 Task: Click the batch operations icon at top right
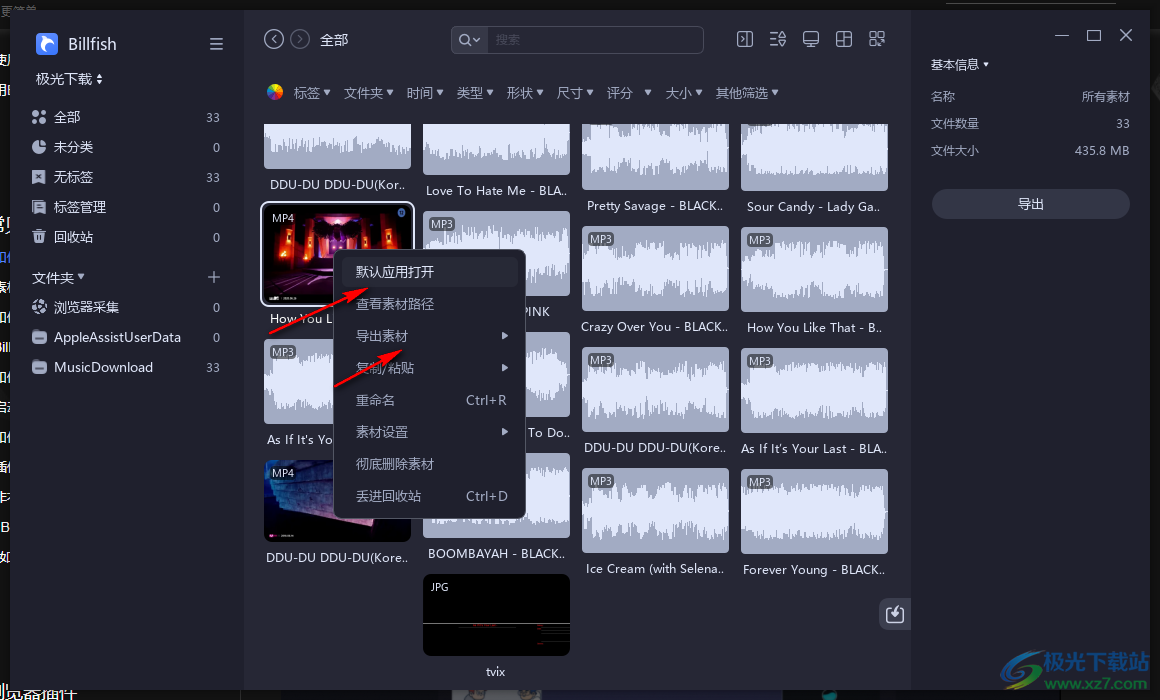click(877, 38)
